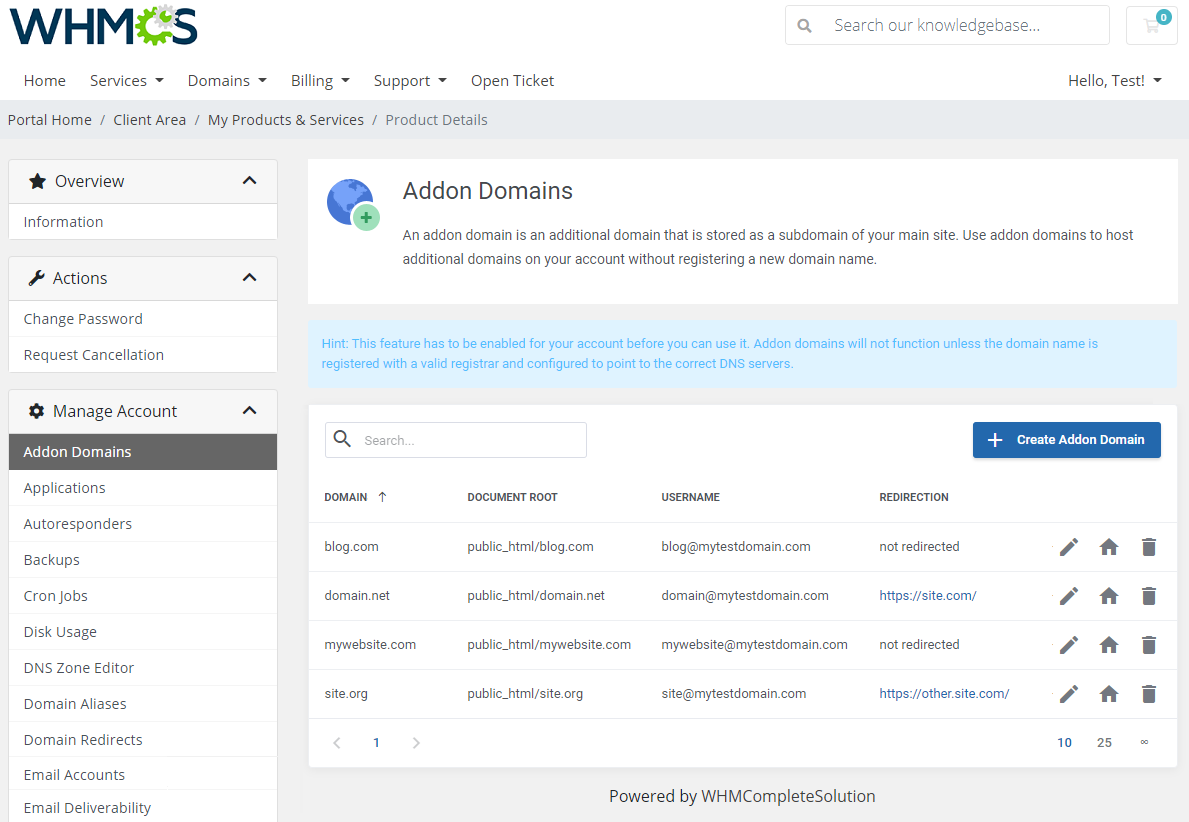Open document root for mywebsite.com

1108,645
